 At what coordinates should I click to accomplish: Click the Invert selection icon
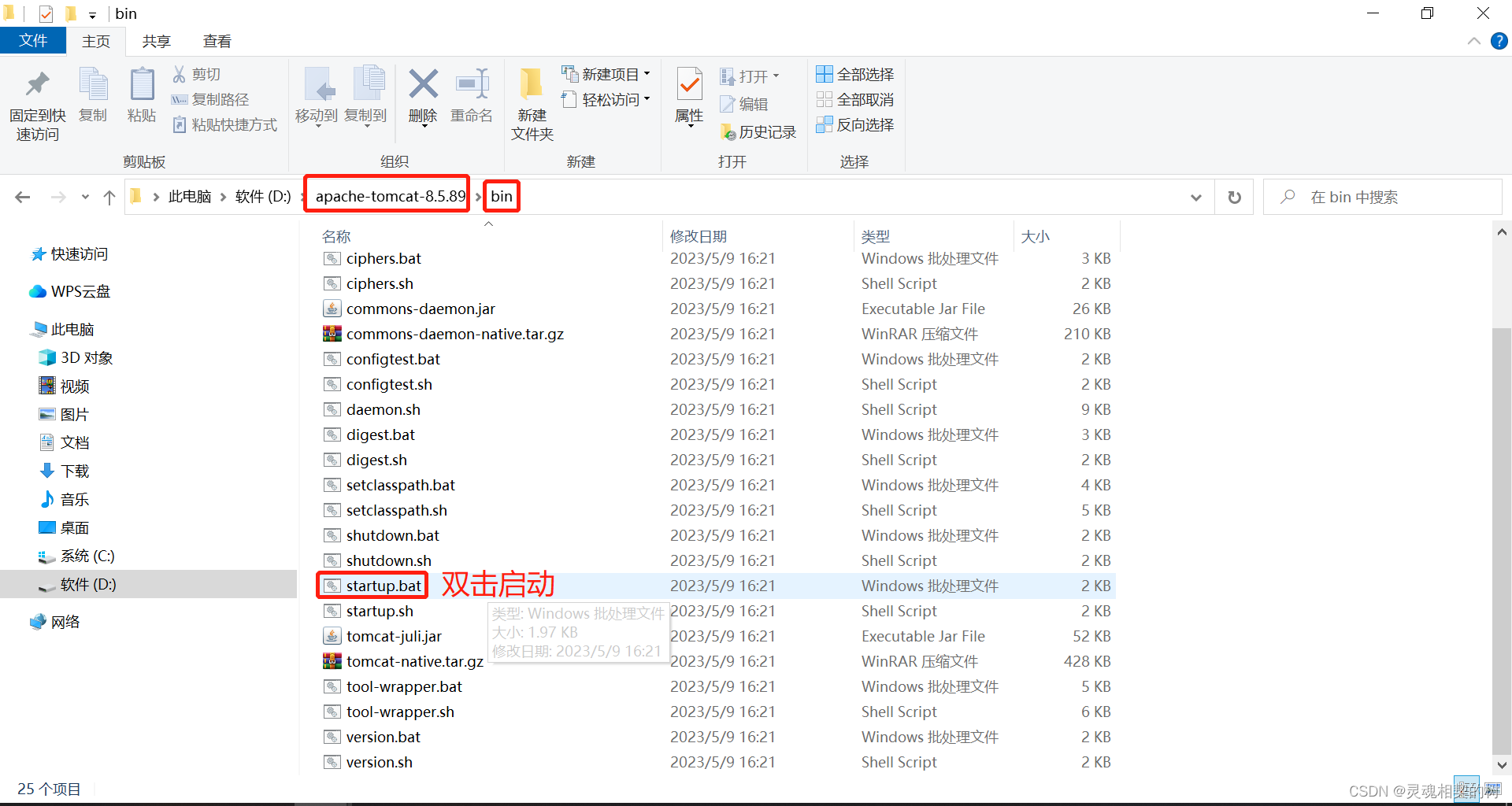pos(825,124)
